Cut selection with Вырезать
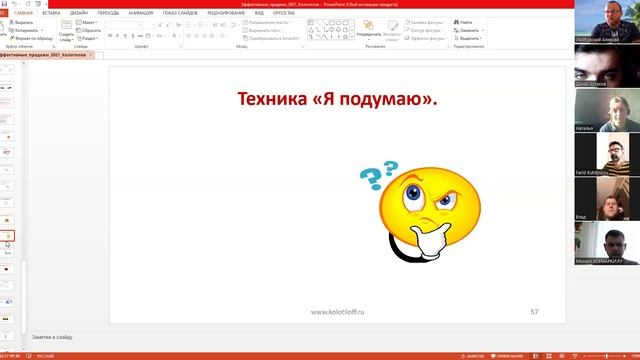640x360 pixels. (21, 22)
